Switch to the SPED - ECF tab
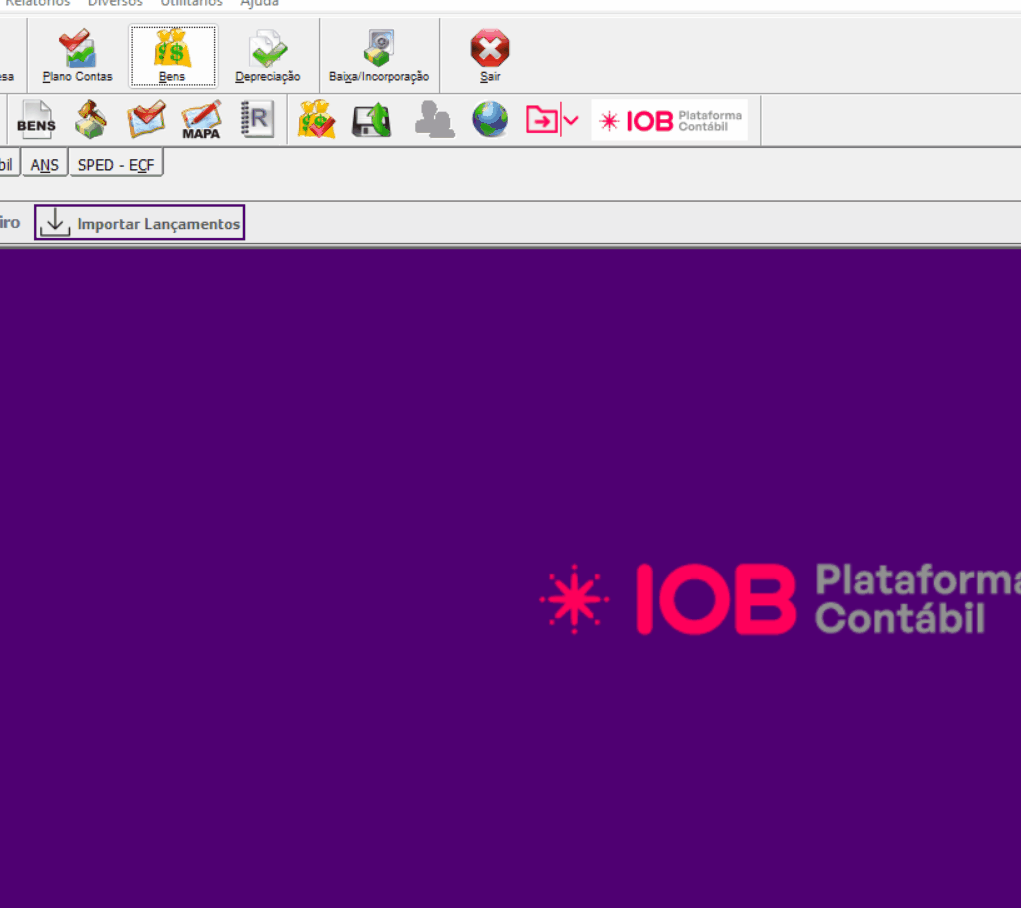The height and width of the screenshot is (908, 1021). coord(115,165)
